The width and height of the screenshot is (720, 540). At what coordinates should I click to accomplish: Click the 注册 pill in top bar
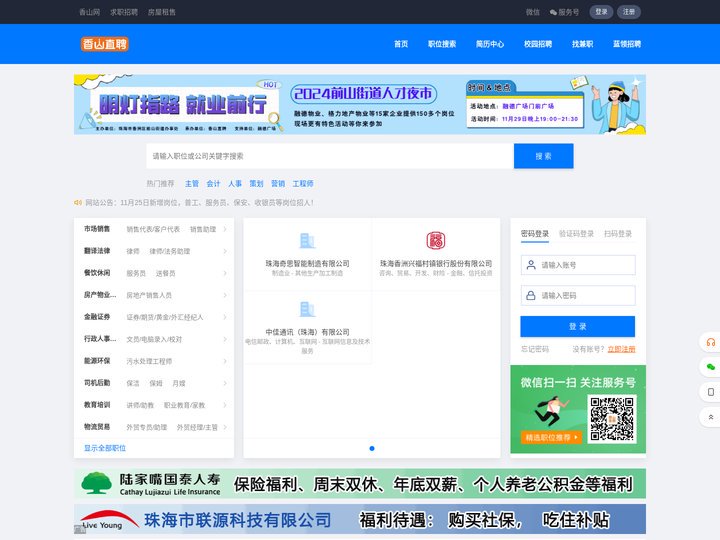(629, 12)
